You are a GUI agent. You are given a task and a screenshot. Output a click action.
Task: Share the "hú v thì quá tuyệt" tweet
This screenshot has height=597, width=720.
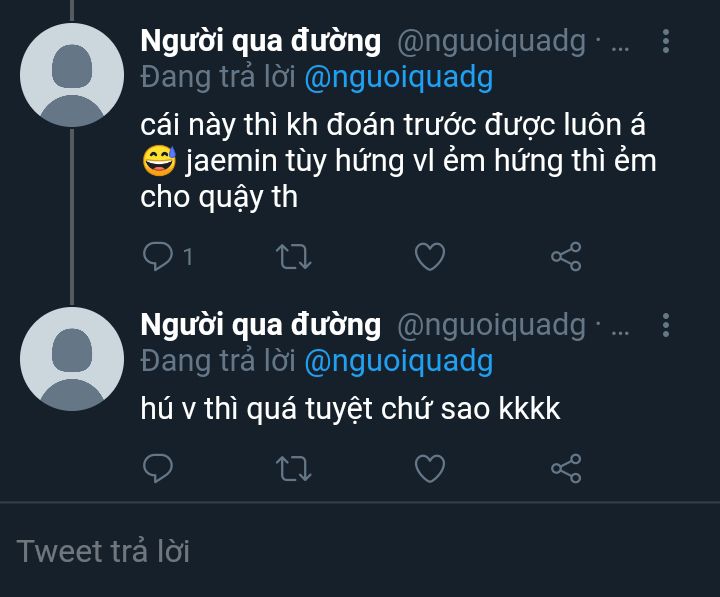pos(566,468)
